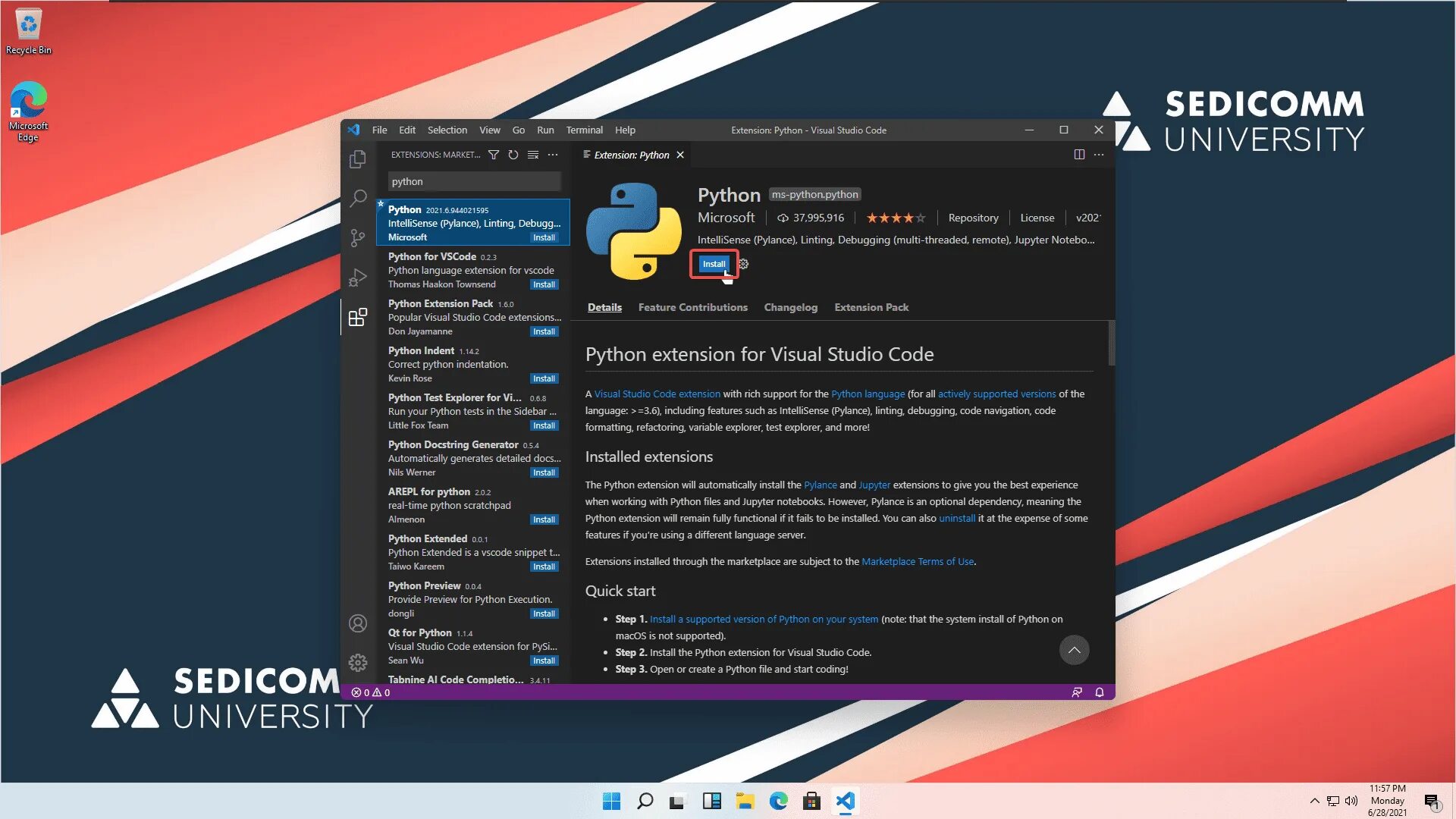
Task: Open editor More Actions menu
Action: (1099, 155)
